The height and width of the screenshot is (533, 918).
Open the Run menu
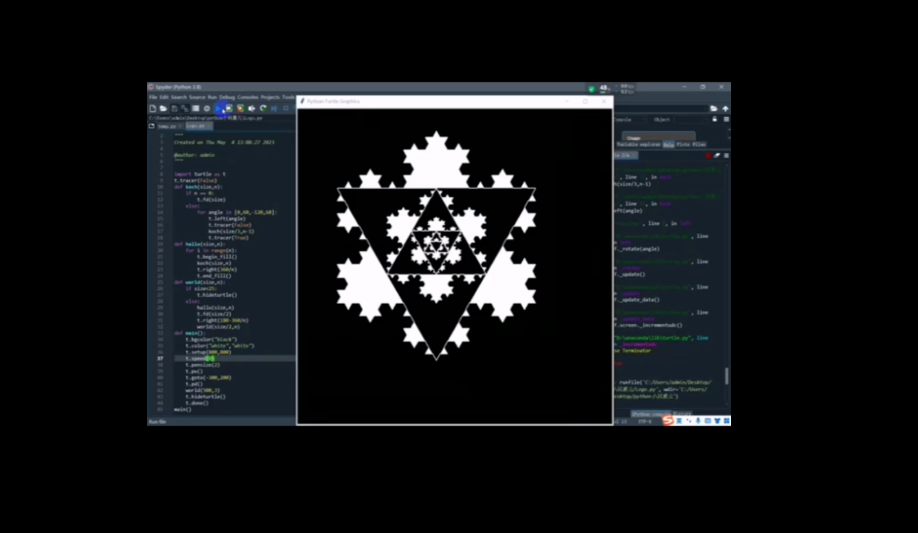[x=213, y=97]
